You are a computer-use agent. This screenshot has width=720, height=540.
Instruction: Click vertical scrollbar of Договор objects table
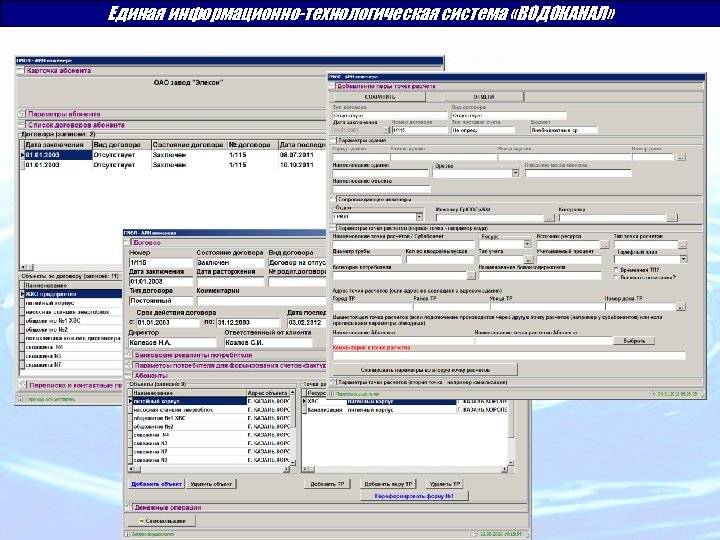pos(293,427)
